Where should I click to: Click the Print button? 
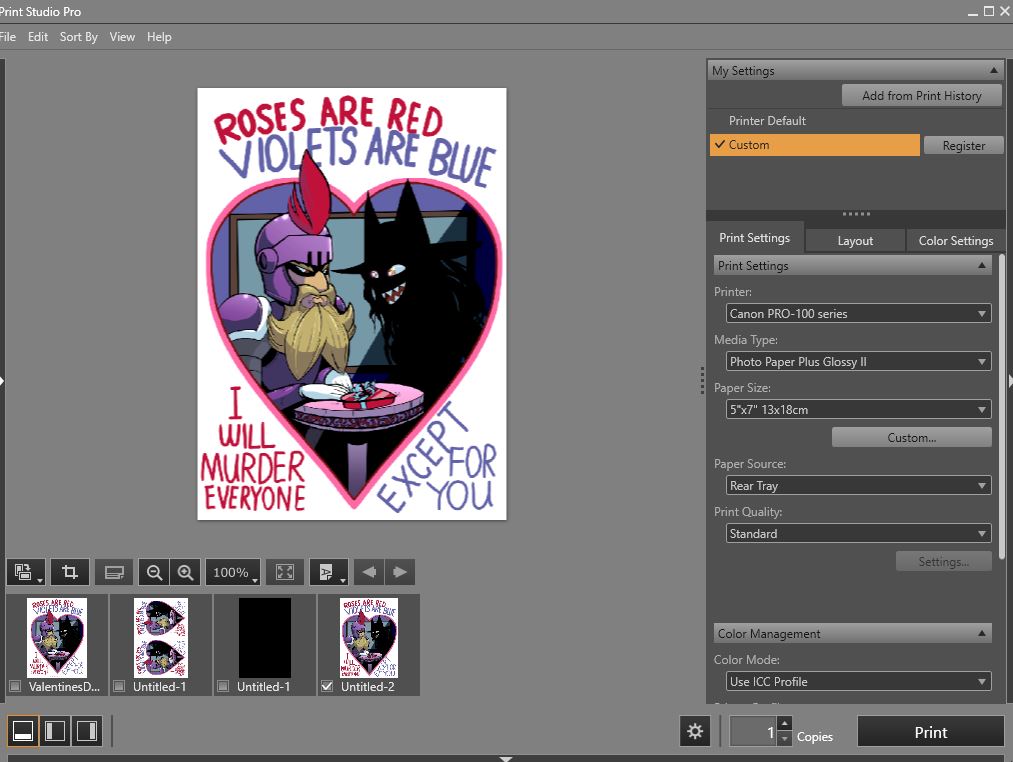(930, 732)
